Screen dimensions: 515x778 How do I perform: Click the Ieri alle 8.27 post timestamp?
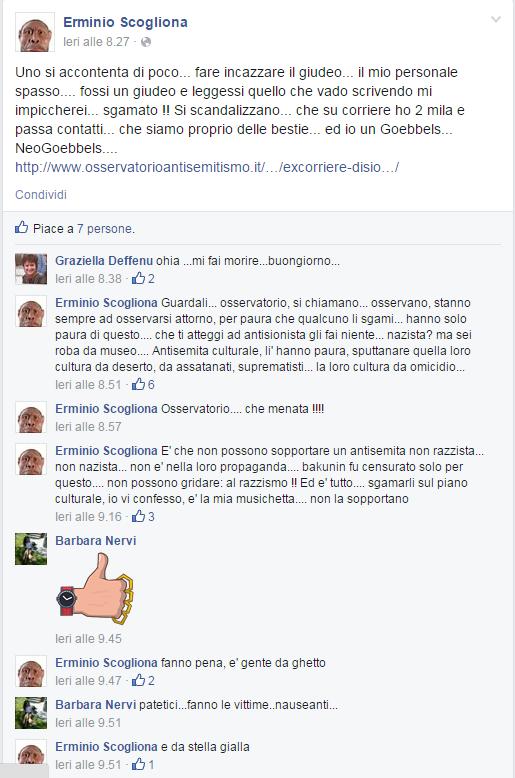[96, 42]
